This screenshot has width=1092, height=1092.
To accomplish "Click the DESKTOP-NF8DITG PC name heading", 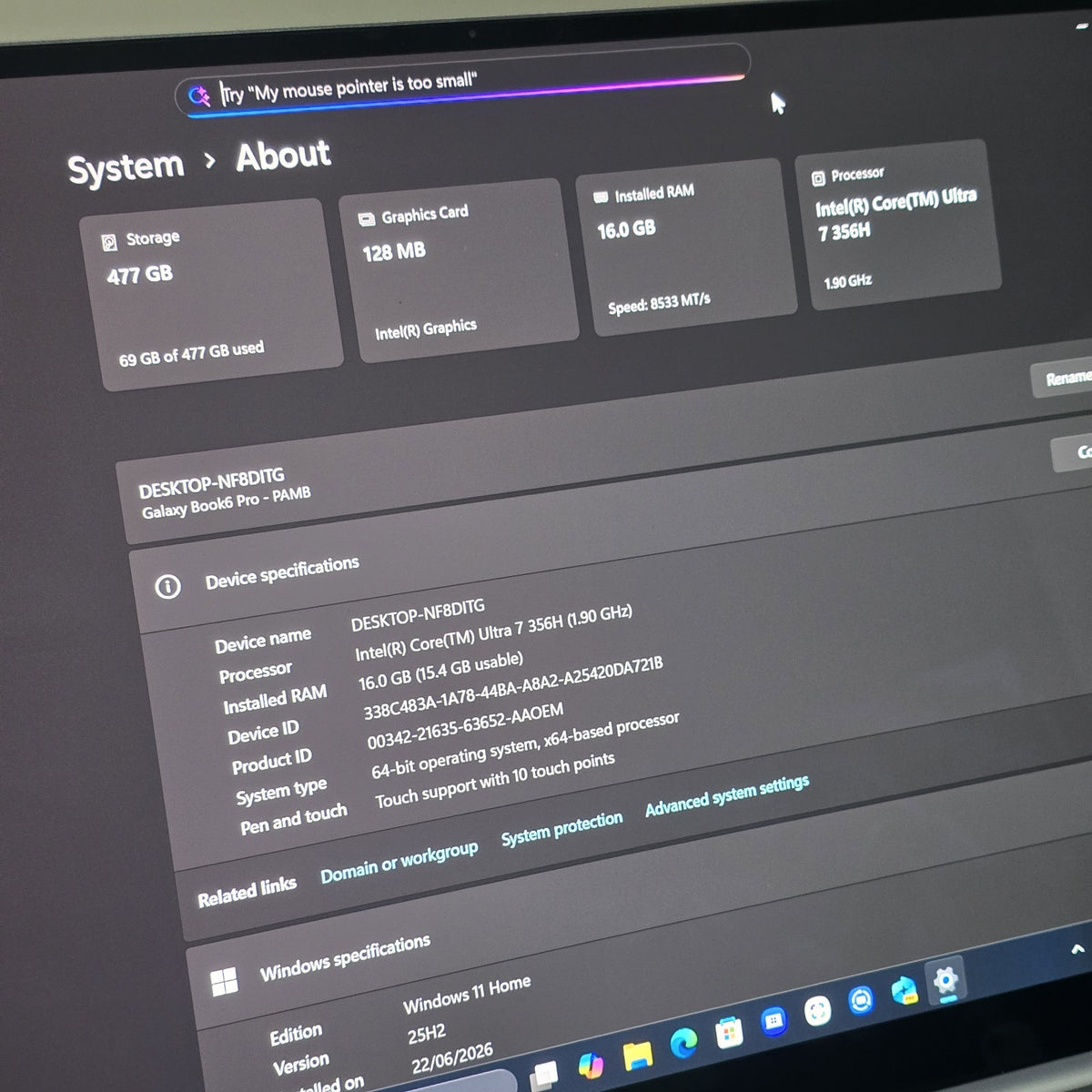I will pyautogui.click(x=211, y=483).
